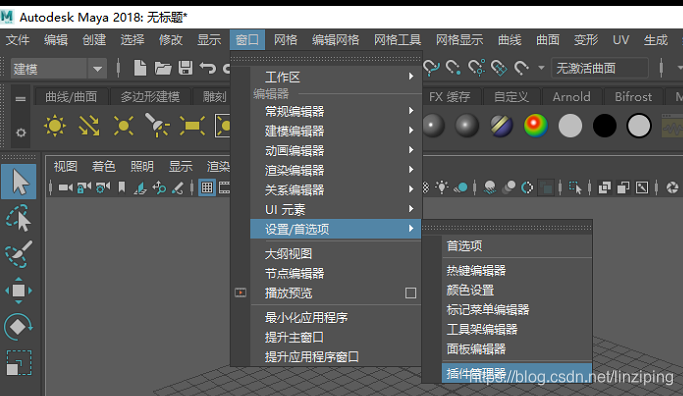Expand the 常规编辑器 submenu
Screen dimensions: 683x396
(x=335, y=111)
